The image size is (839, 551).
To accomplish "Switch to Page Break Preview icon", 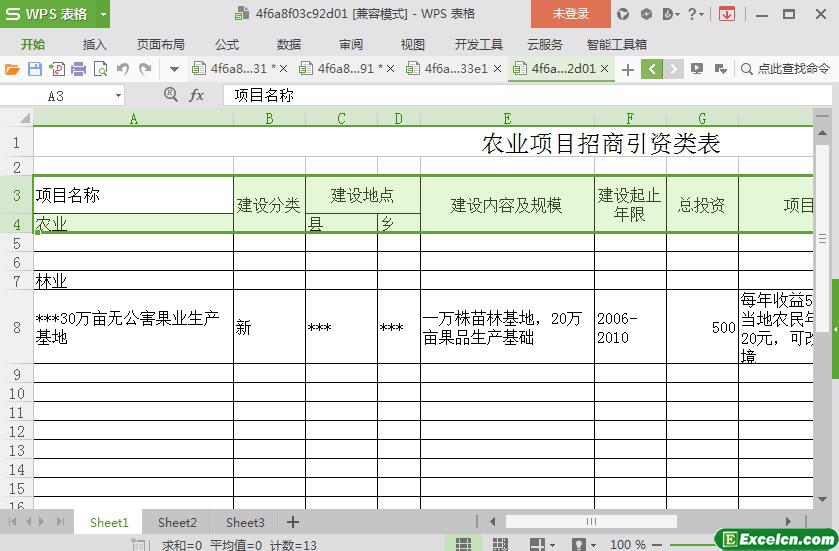I will 500,544.
